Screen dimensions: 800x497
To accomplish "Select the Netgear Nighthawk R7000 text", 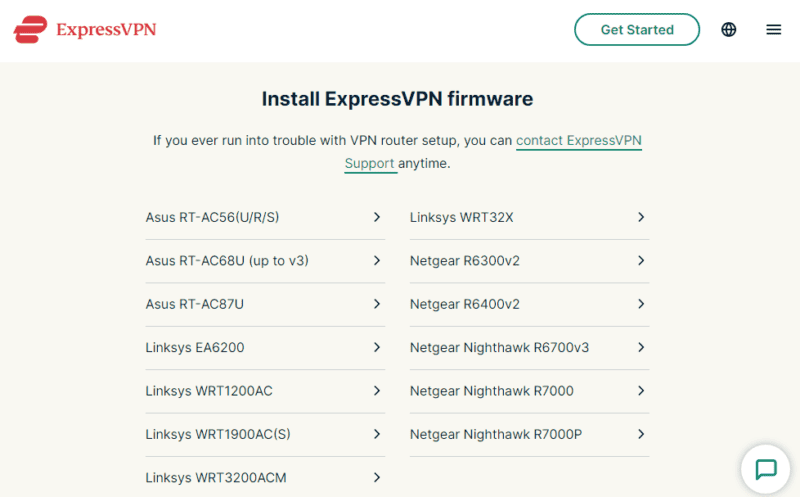I will pos(492,391).
